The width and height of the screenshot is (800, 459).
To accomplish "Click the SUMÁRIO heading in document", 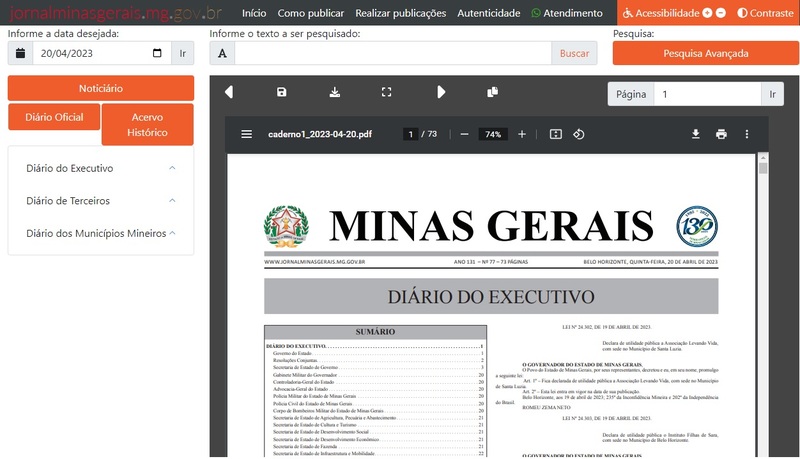I will 376,332.
